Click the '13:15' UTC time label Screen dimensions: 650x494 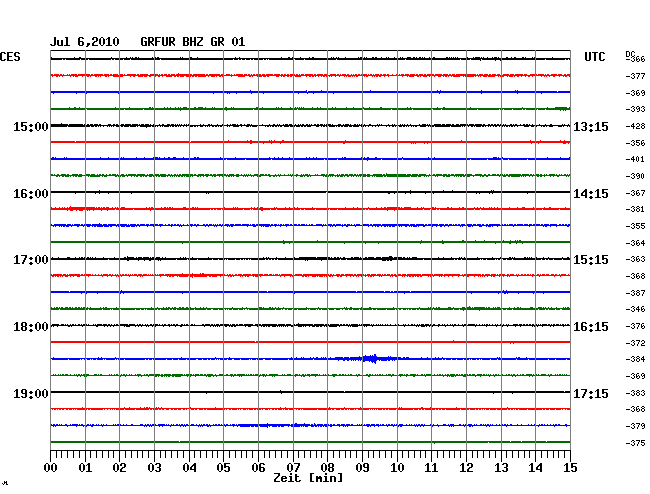coord(591,126)
